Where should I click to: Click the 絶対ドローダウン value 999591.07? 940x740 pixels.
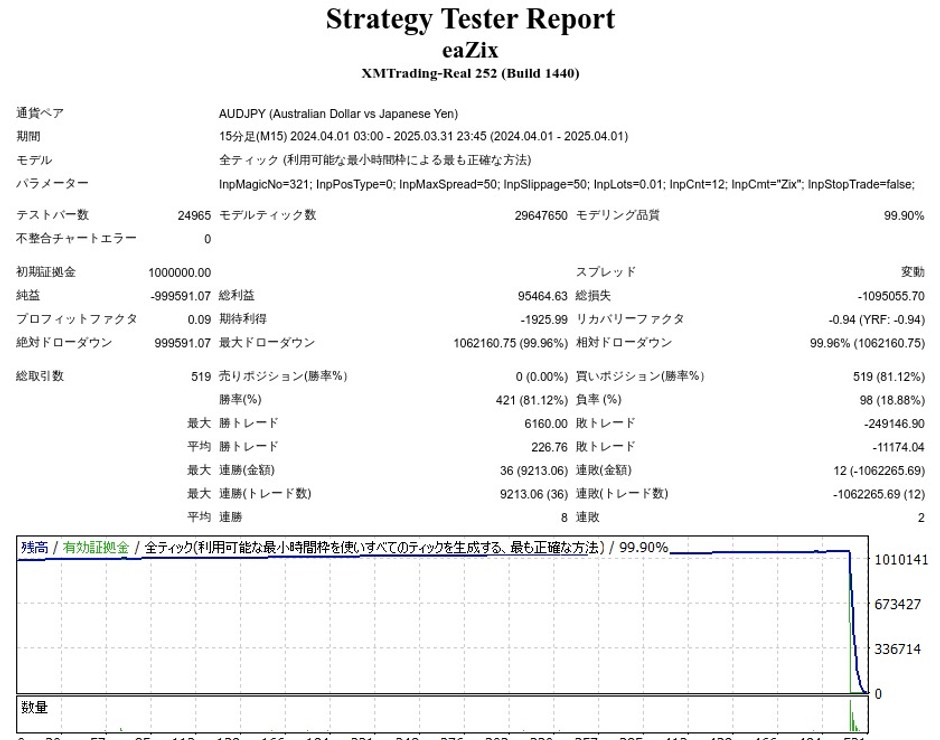pyautogui.click(x=183, y=343)
